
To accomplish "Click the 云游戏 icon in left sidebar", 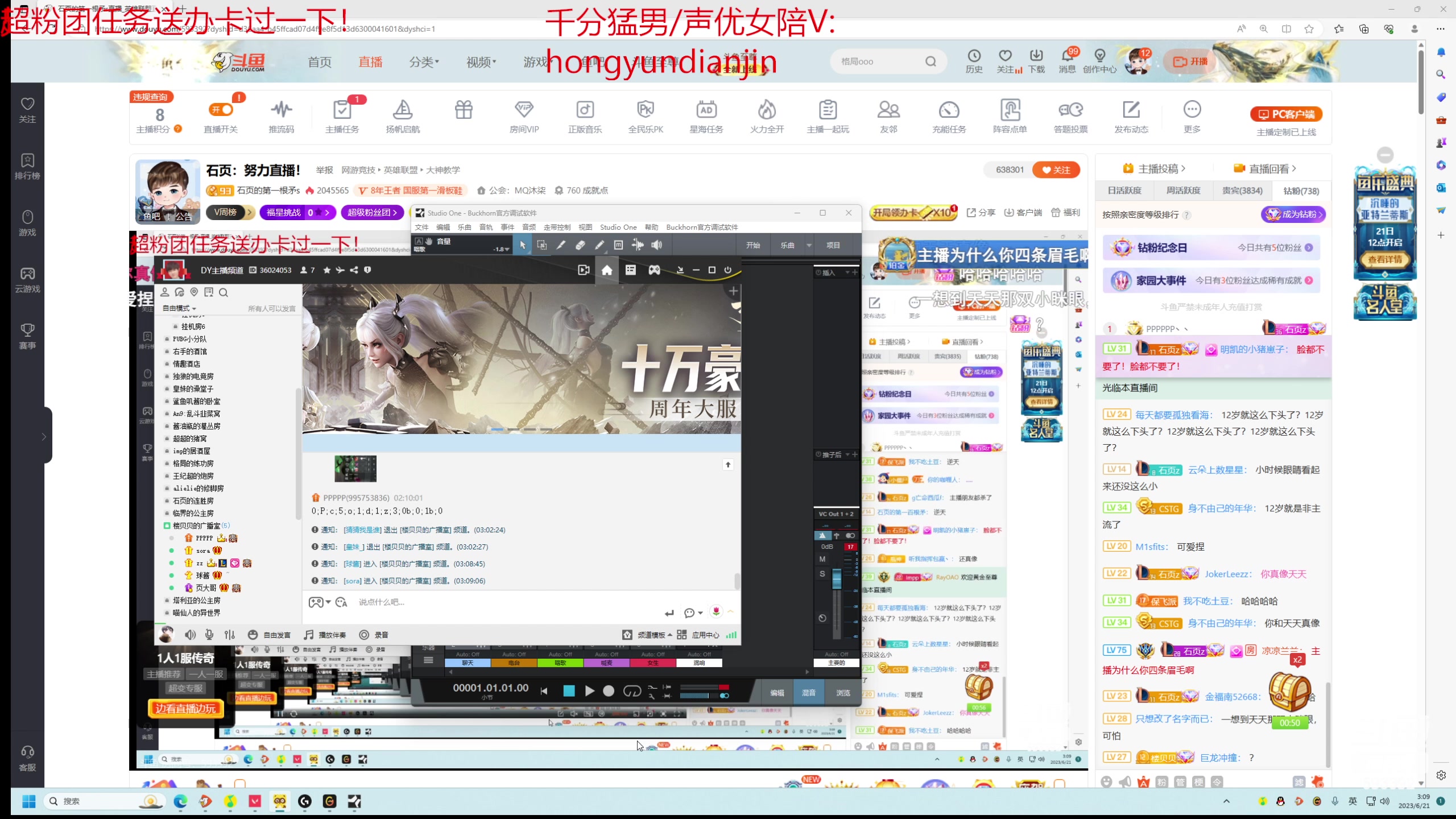I will tap(27, 280).
